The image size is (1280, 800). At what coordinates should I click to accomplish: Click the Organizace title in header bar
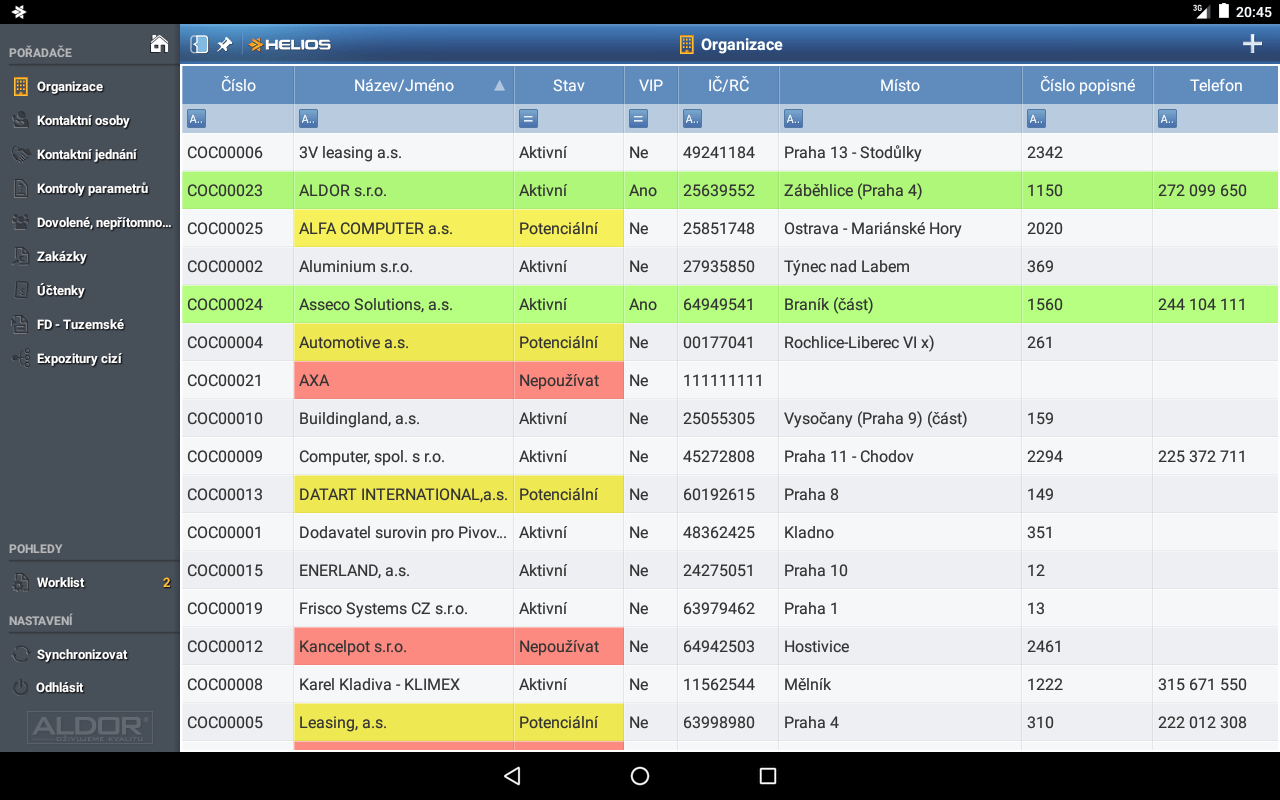[x=741, y=44]
